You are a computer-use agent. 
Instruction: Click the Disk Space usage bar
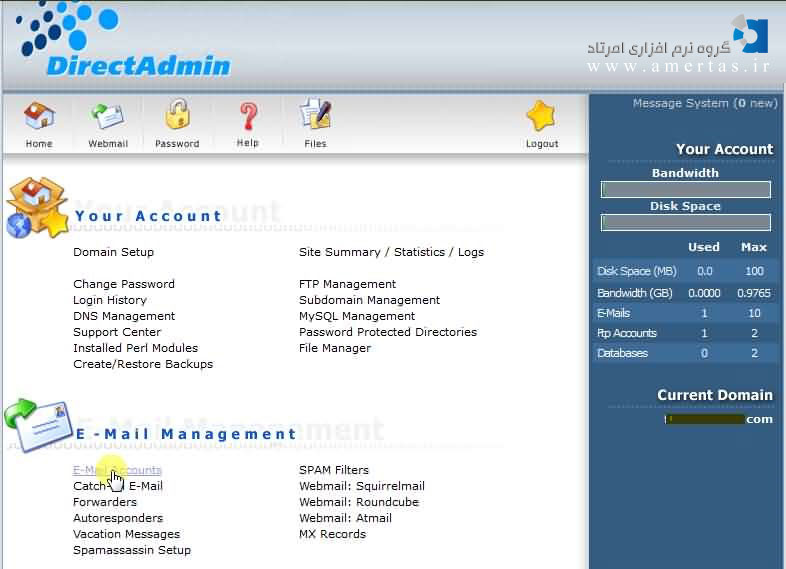tap(685, 223)
